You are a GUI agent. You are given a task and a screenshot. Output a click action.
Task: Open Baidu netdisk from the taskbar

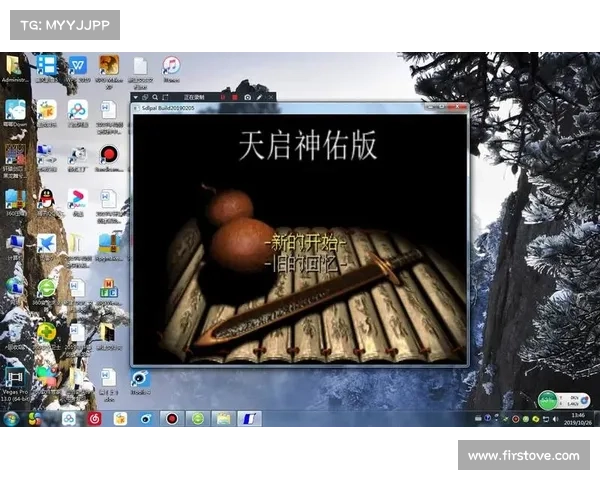point(69,419)
